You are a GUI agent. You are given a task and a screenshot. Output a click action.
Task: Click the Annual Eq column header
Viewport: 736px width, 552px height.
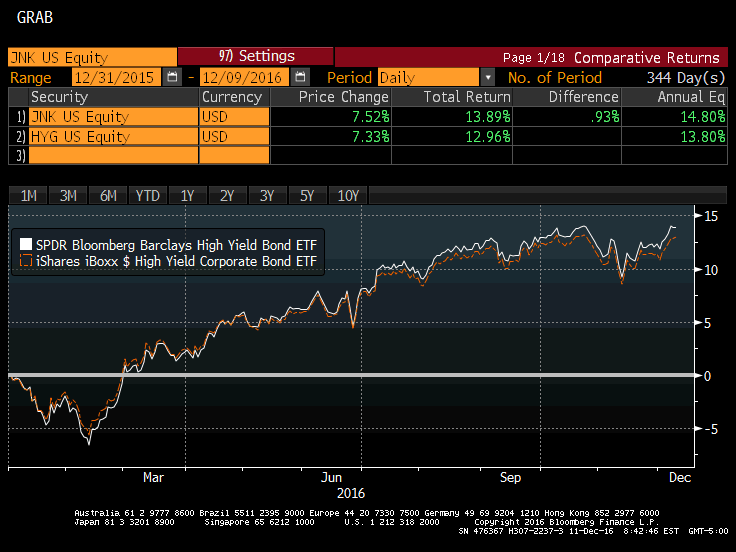(675, 97)
